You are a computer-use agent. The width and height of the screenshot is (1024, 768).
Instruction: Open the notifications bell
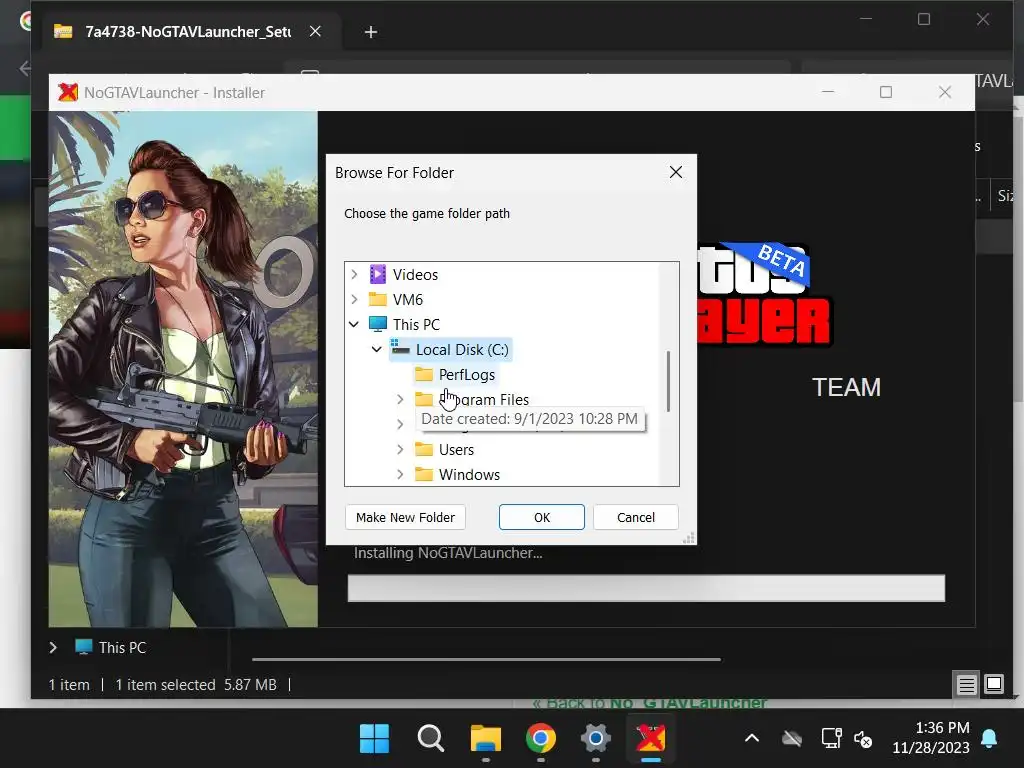(989, 738)
